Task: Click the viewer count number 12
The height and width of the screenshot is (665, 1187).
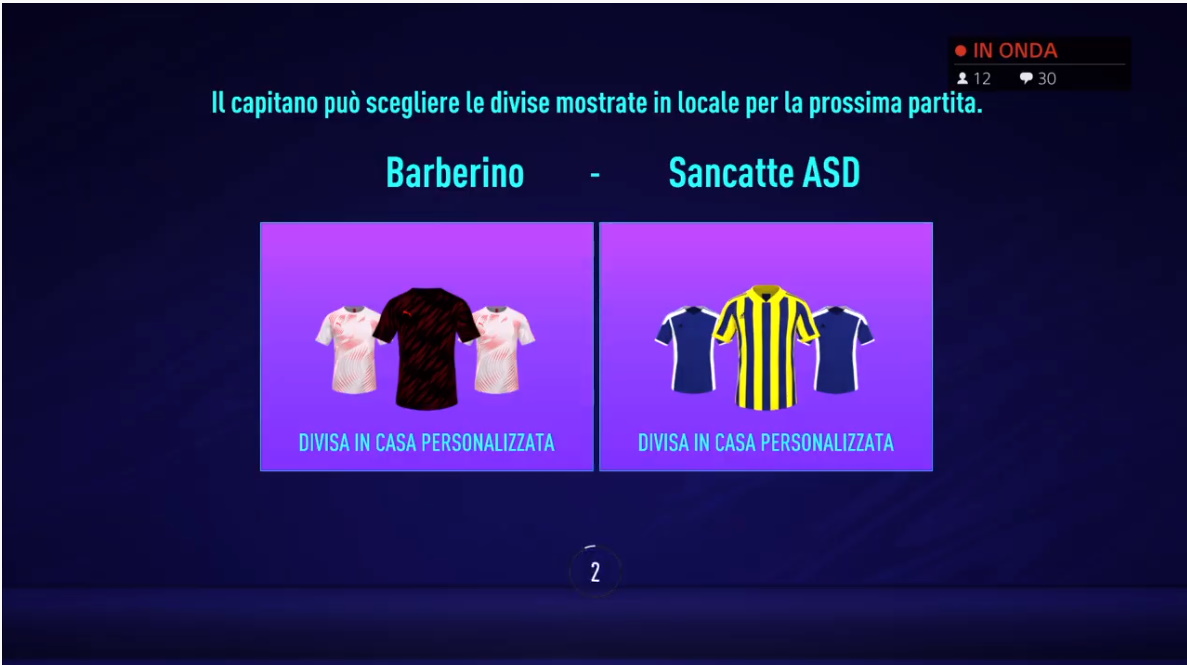Action: (982, 79)
